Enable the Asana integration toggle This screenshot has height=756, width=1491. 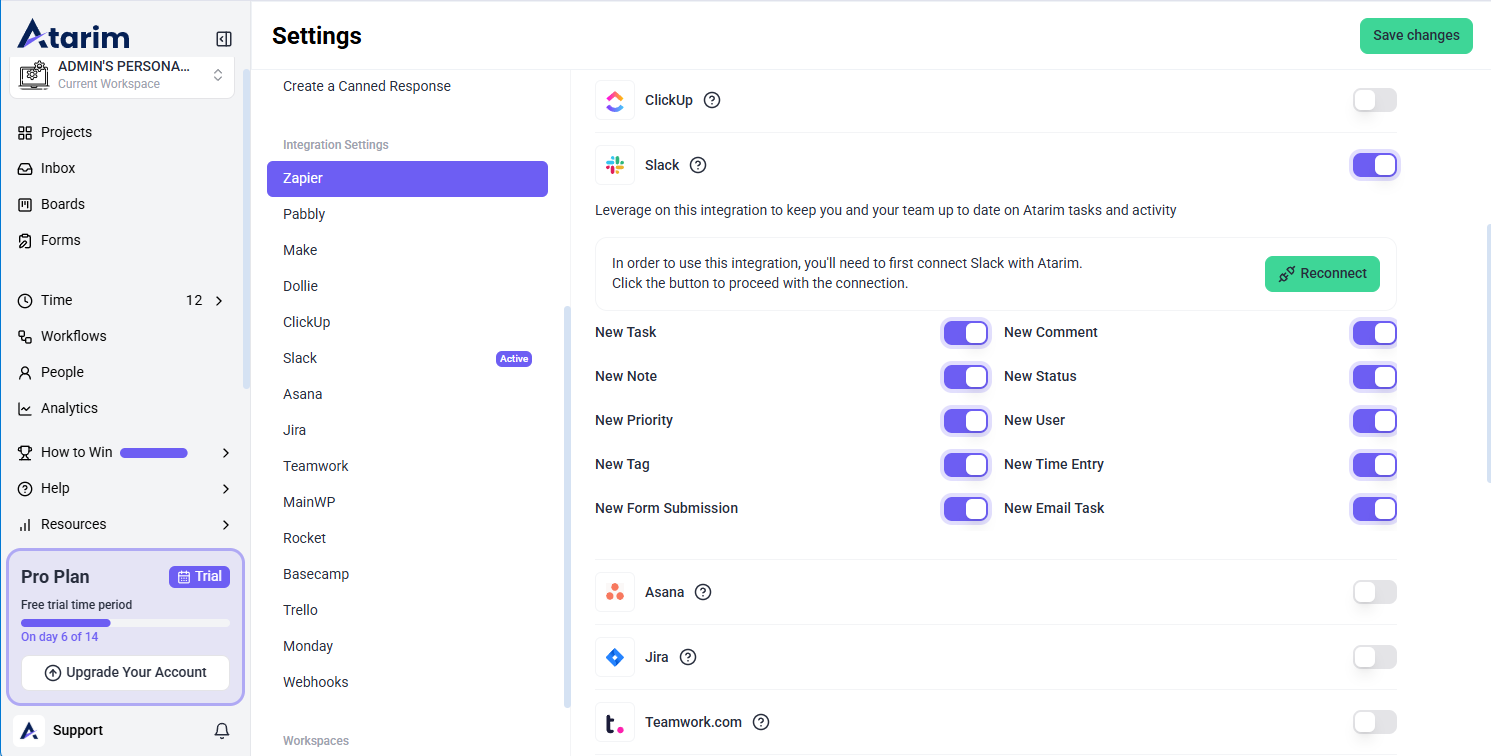coord(1375,592)
